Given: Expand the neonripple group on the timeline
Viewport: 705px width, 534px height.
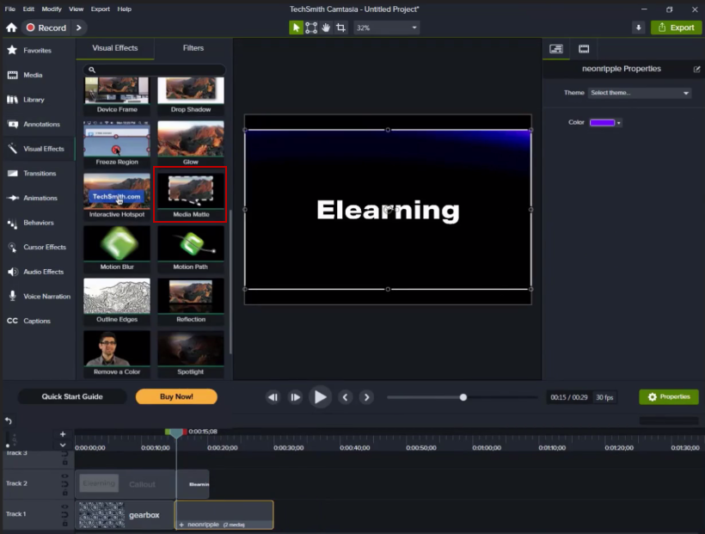Looking at the screenshot, I should pos(182,525).
